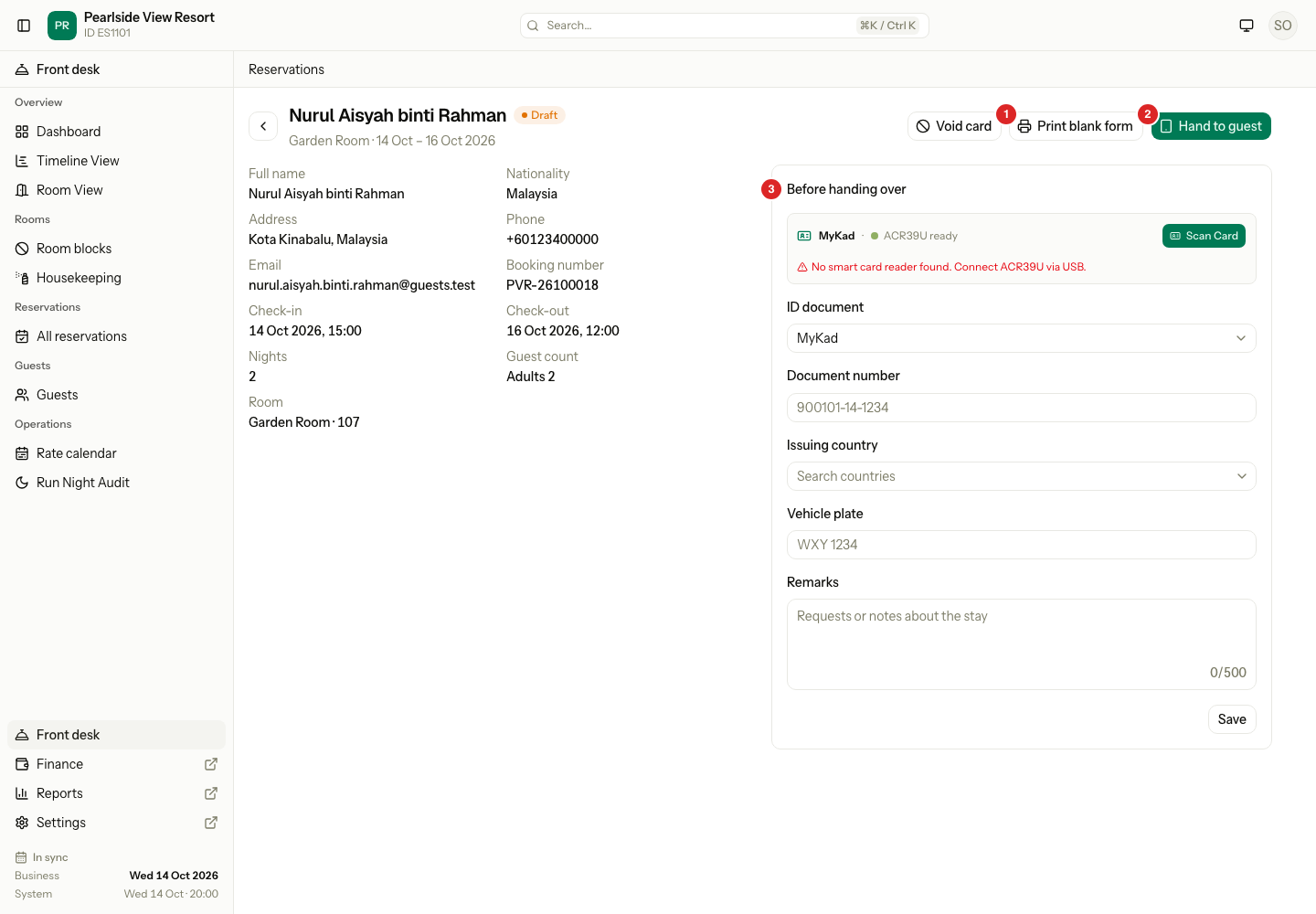The width and height of the screenshot is (1316, 914).
Task: Click the Timeline View chart icon
Action: (x=22, y=161)
